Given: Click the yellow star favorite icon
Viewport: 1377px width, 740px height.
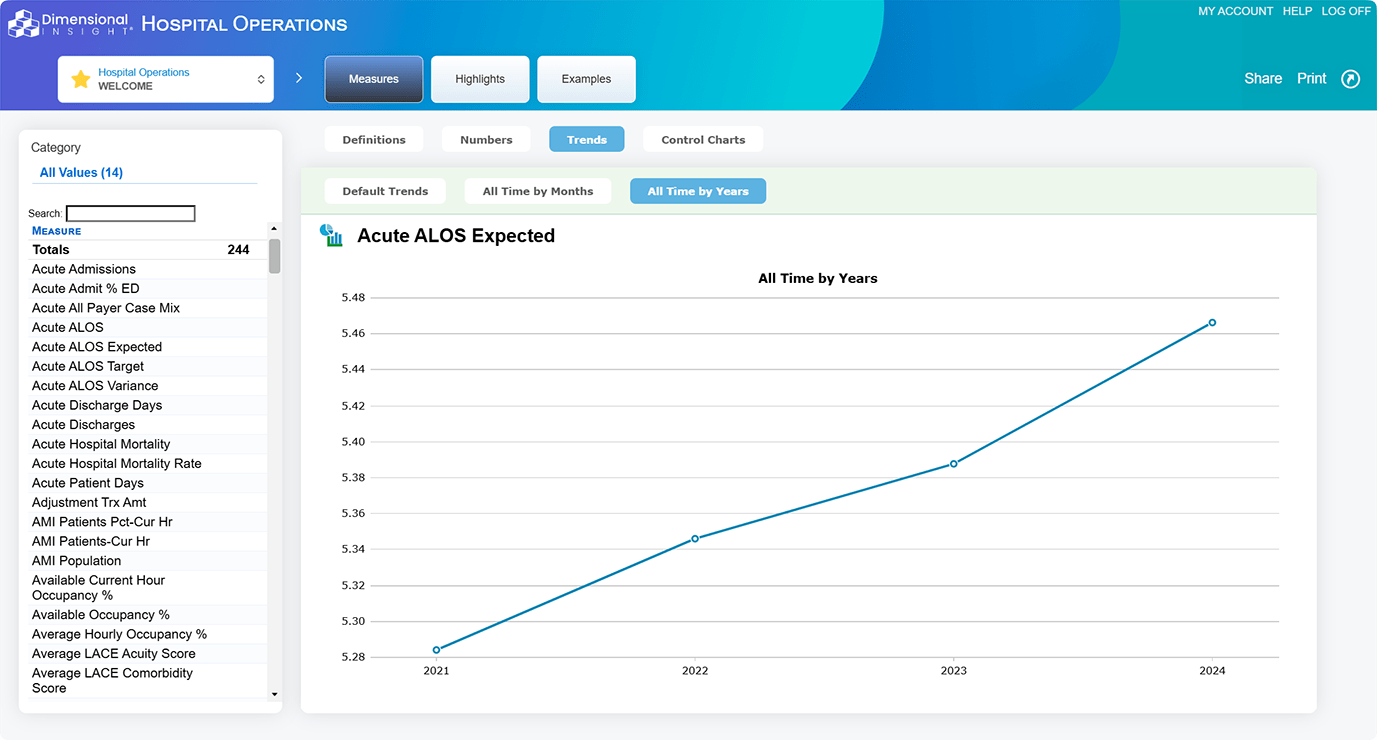Looking at the screenshot, I should (81, 79).
